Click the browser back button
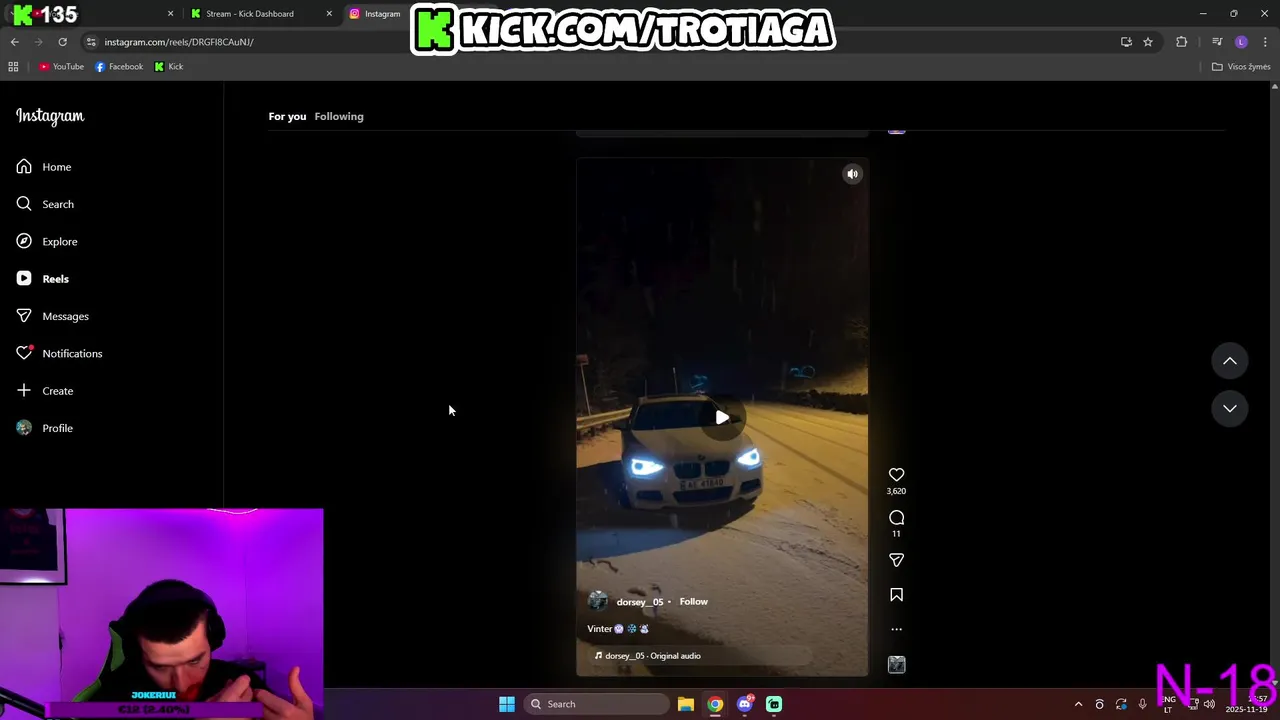1280x720 pixels. [x=14, y=42]
